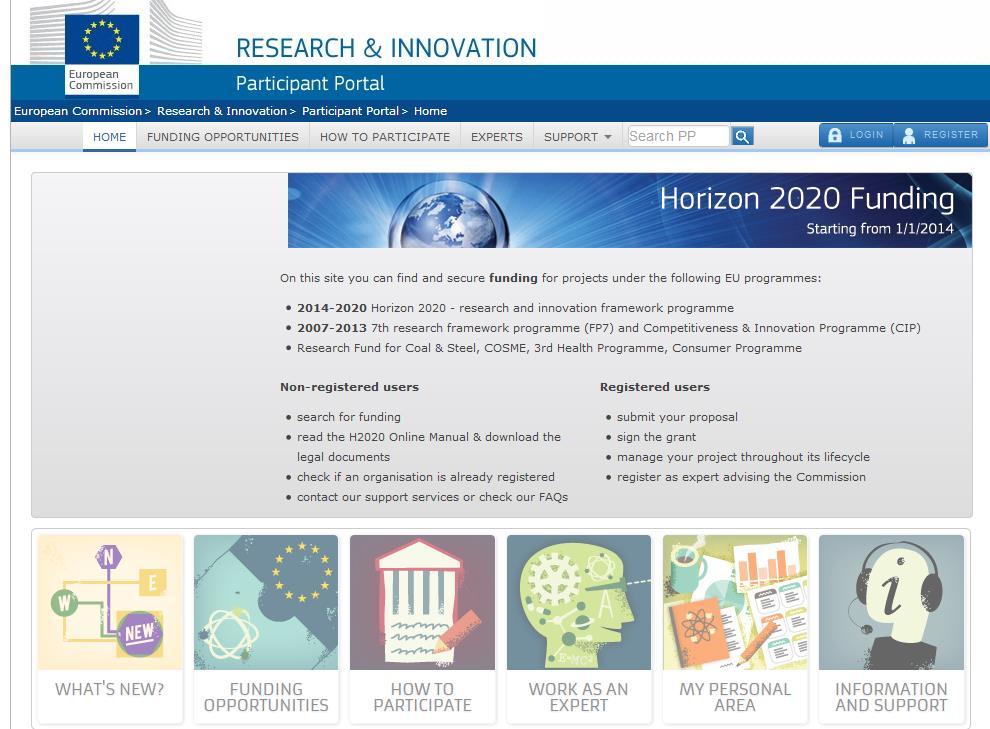Click the manage your project lifecycle bullet
The height and width of the screenshot is (729, 990).
[x=743, y=457]
